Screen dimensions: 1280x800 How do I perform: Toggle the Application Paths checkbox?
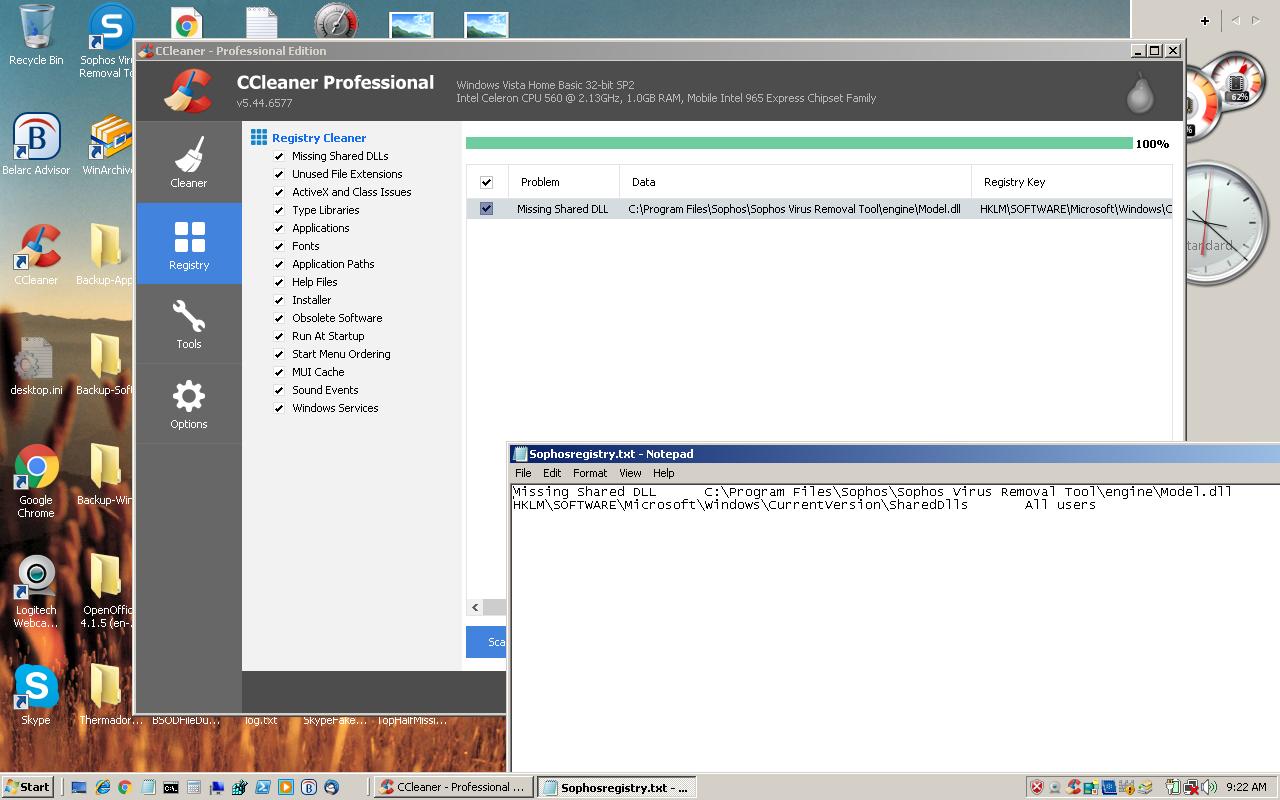click(279, 264)
